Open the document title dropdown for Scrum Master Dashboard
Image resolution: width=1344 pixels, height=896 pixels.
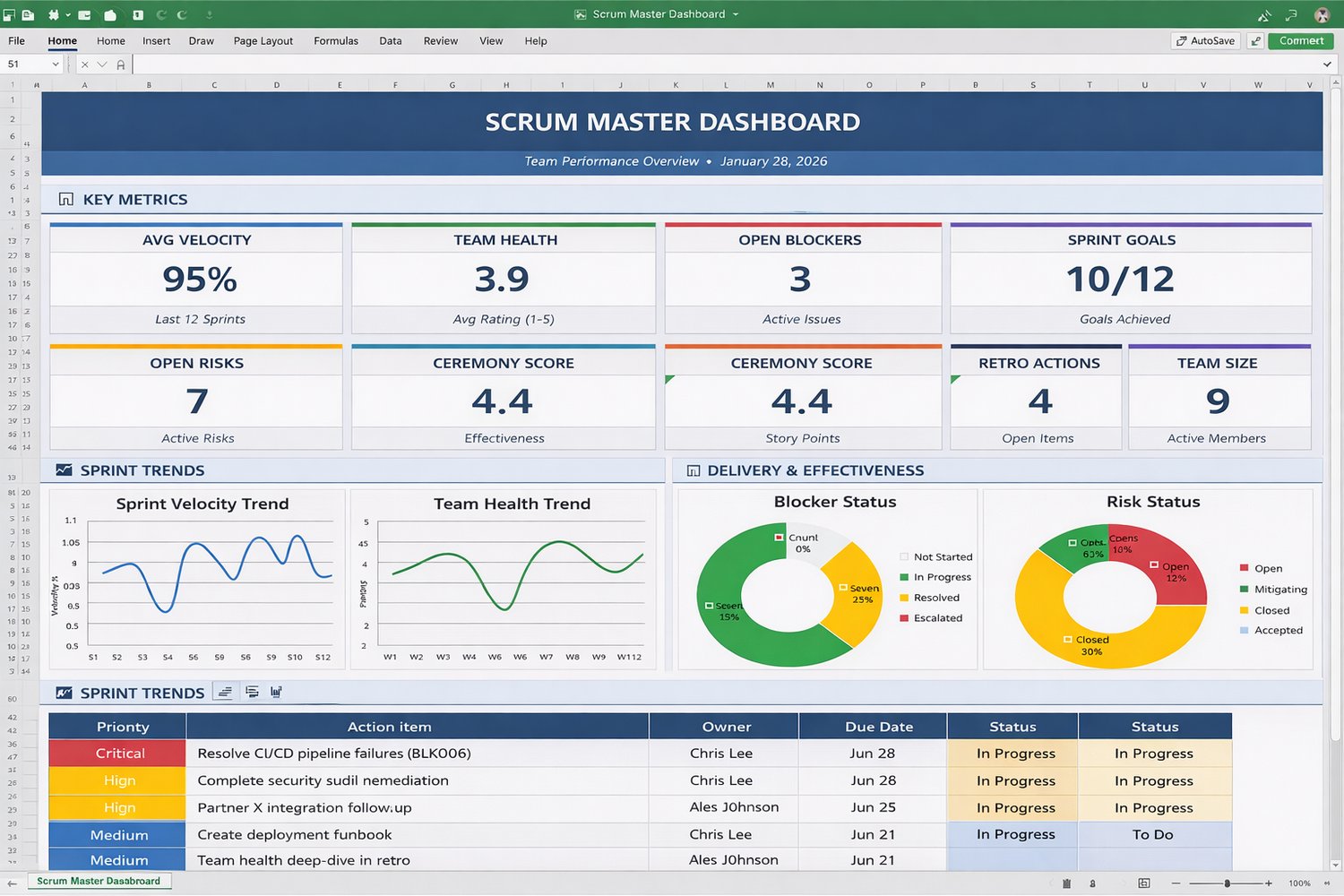click(x=735, y=13)
